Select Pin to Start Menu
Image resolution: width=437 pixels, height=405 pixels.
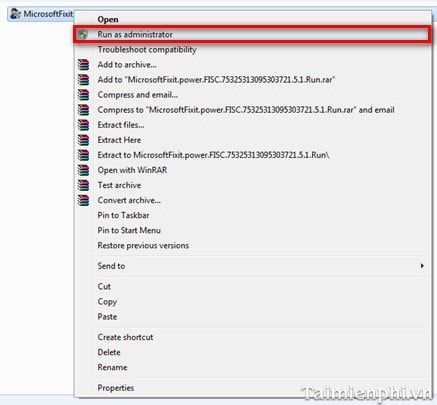129,230
